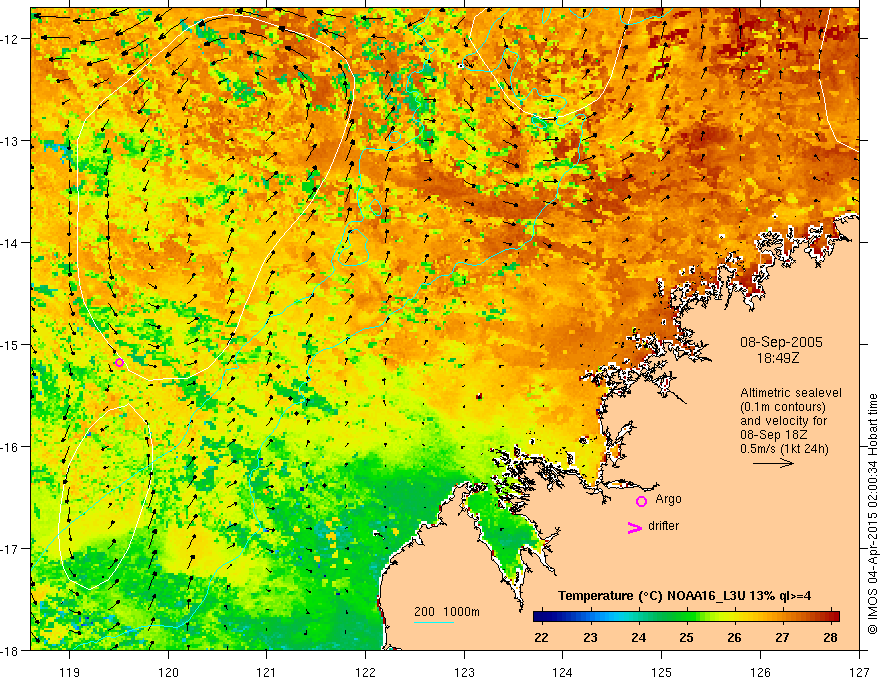Click the 'Temperature (°C) NOAA16_L3U 13% ql>=4' title
This screenshot has width=880, height=680.
(684, 596)
